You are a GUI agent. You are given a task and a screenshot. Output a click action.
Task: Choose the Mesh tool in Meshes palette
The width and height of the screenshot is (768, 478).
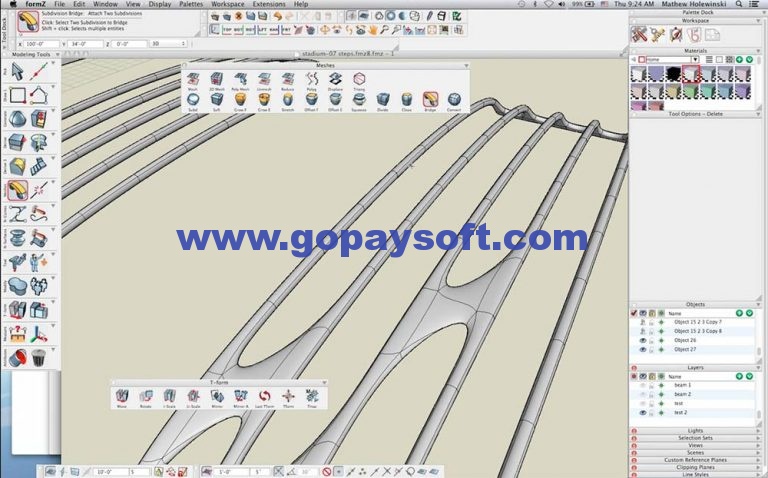pos(193,79)
